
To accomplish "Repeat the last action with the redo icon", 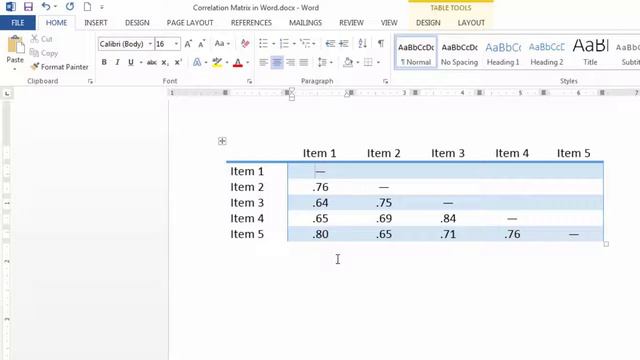I will [70, 7].
